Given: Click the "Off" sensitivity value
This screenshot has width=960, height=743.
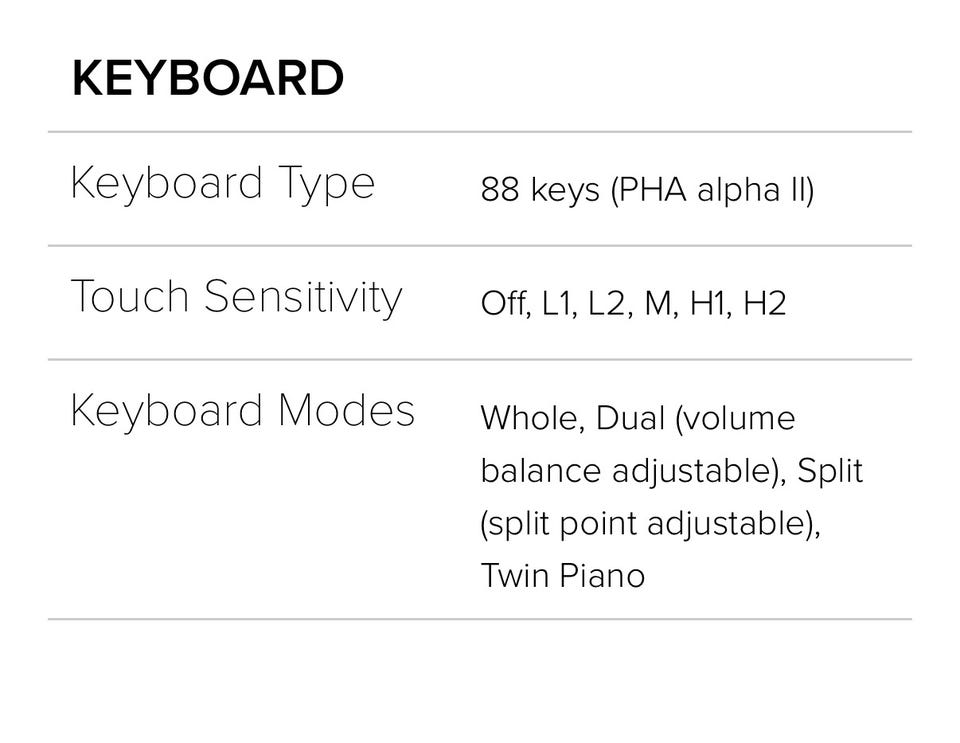Looking at the screenshot, I should point(504,303).
